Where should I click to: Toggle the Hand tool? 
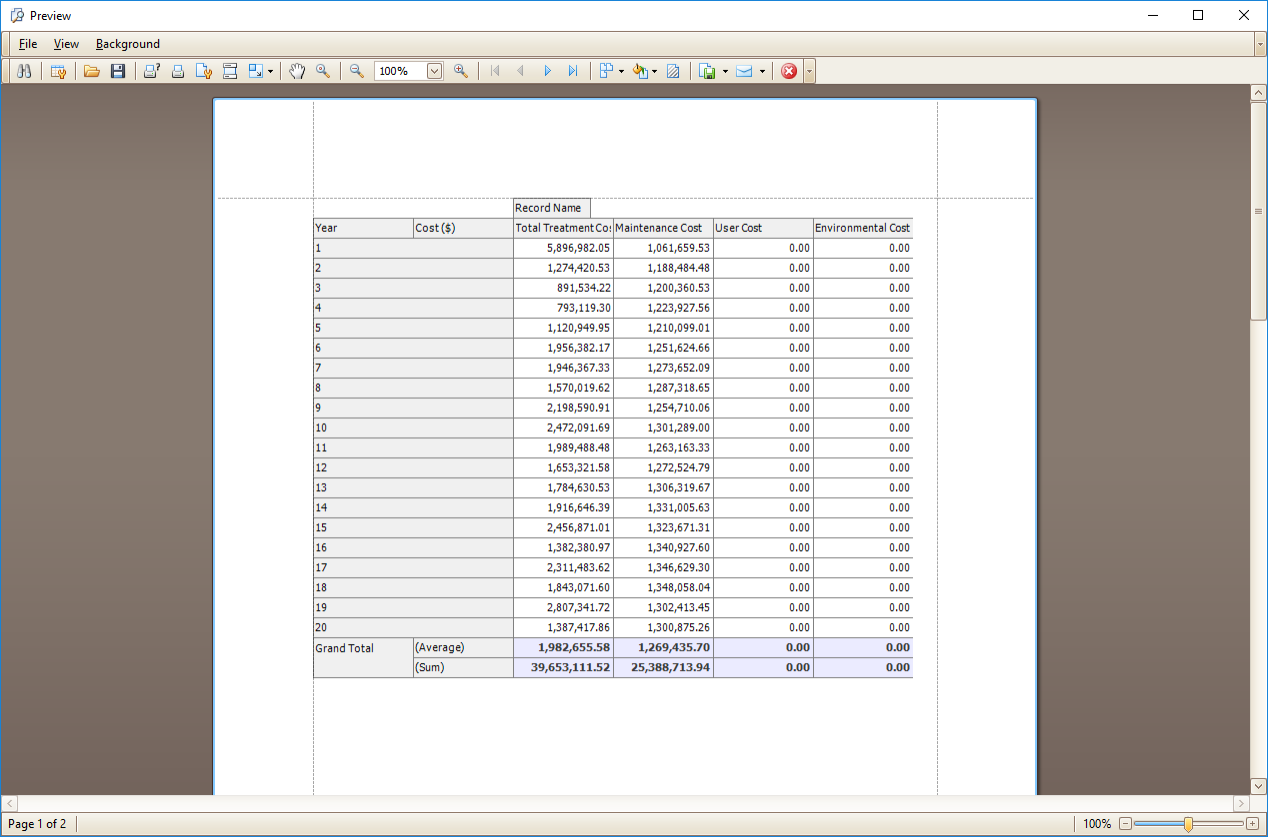[297, 71]
